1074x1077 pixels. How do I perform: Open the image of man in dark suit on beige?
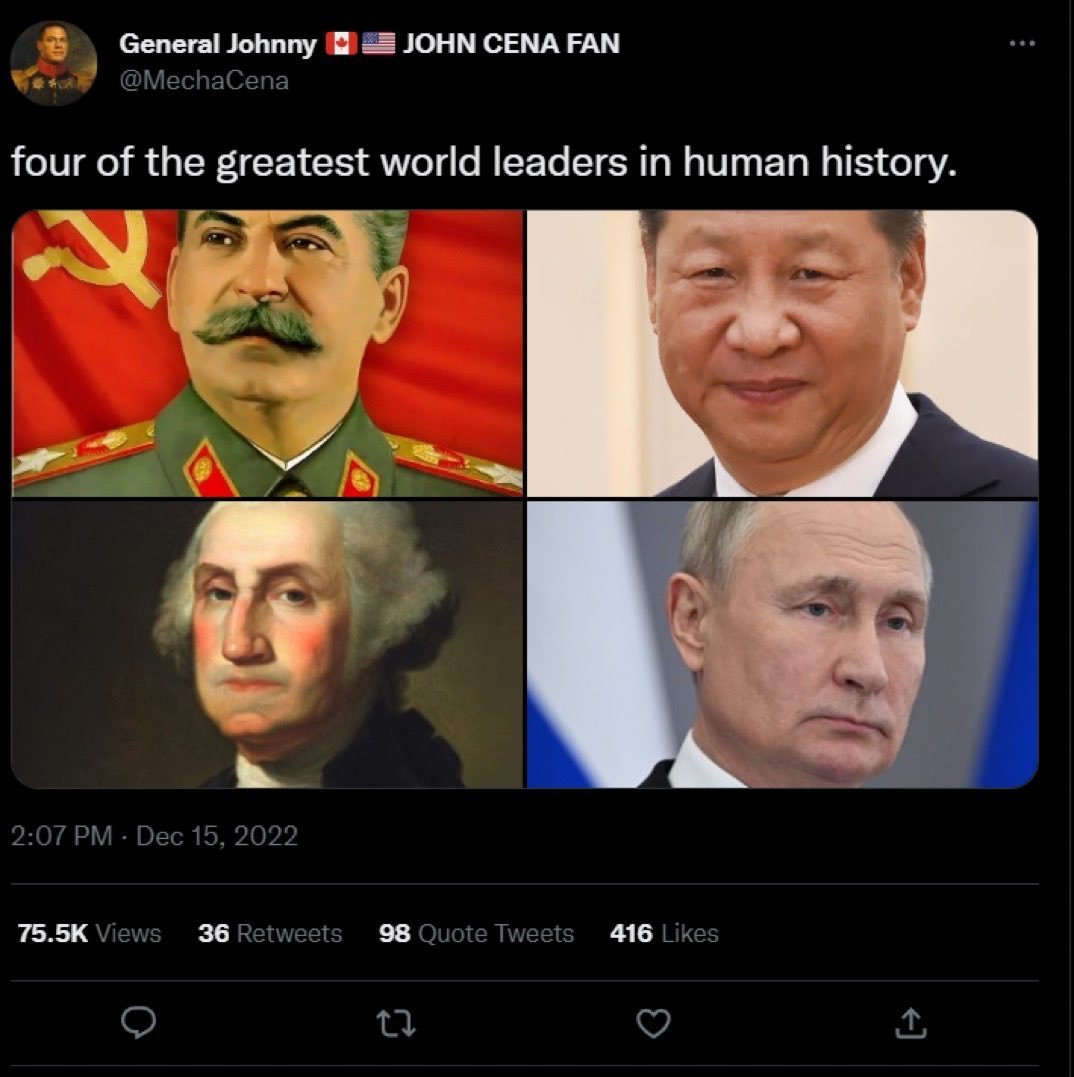[x=782, y=353]
